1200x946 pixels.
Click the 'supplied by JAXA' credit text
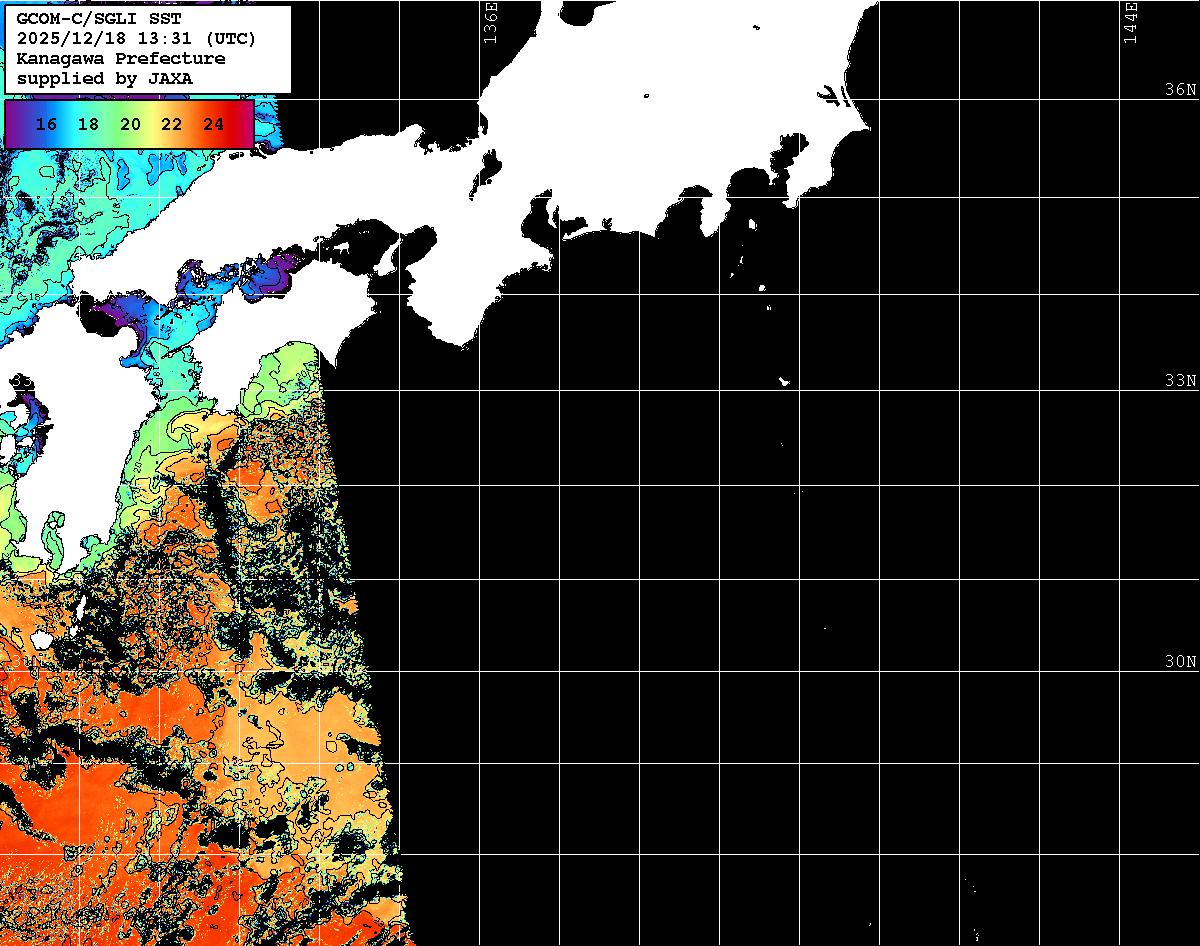(105, 78)
